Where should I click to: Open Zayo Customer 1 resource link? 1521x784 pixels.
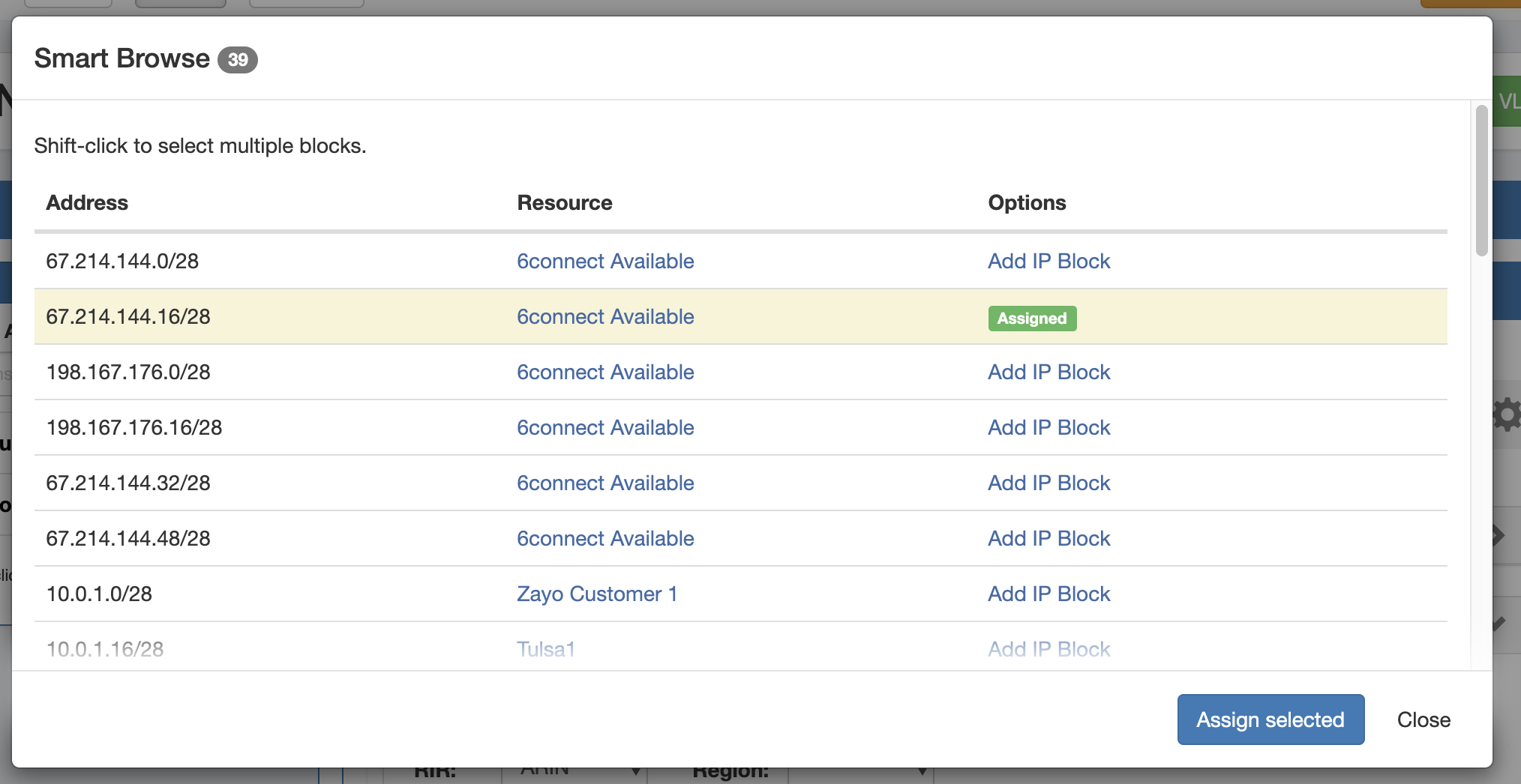click(597, 594)
